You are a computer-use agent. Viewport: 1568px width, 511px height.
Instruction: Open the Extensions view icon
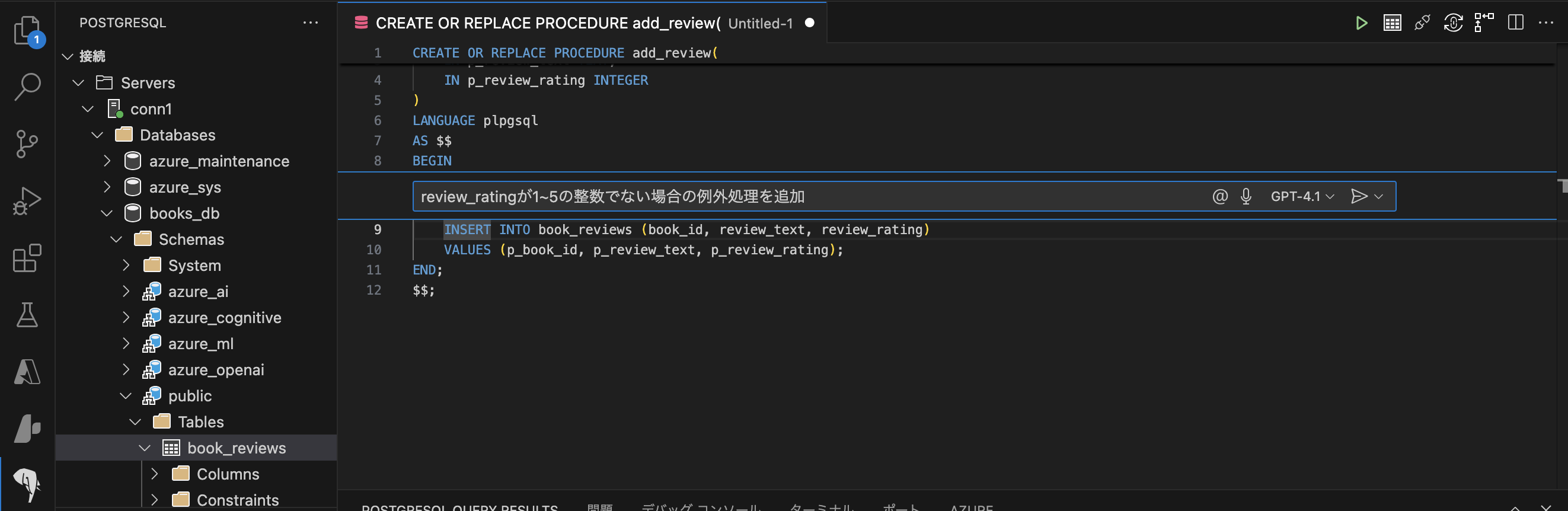pos(27,258)
